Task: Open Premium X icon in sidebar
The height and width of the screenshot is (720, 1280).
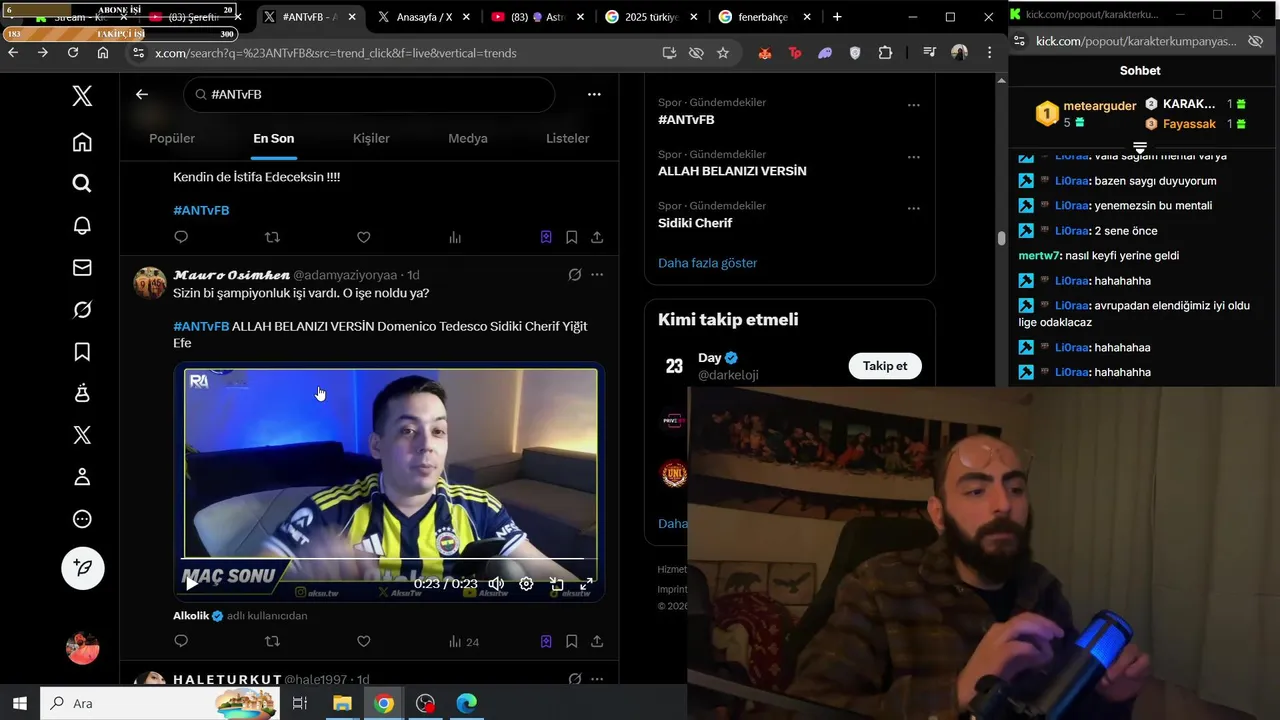Action: [x=82, y=435]
